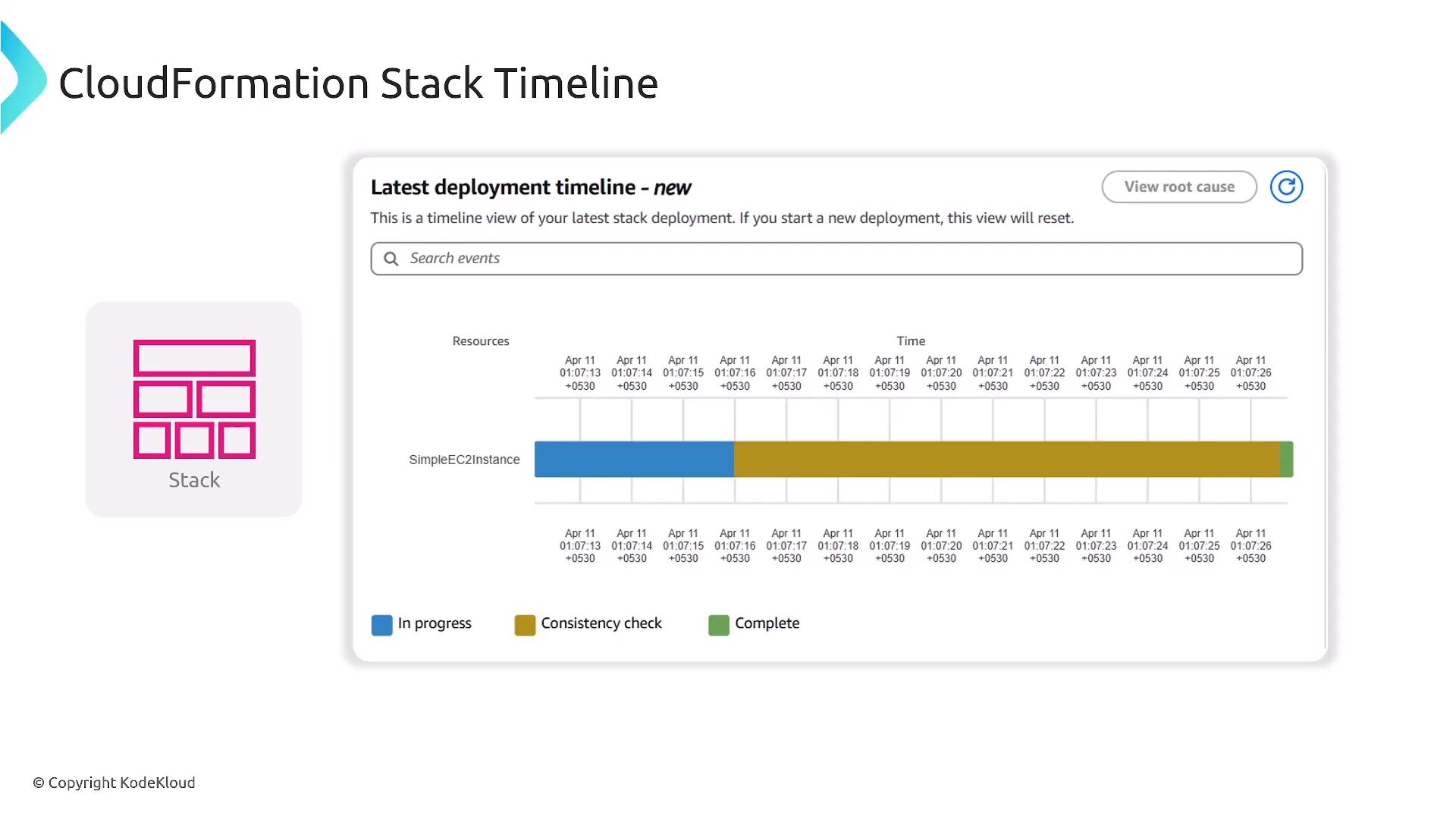This screenshot has height=819, width=1456.
Task: Click the pink Stack icon
Action: click(194, 399)
